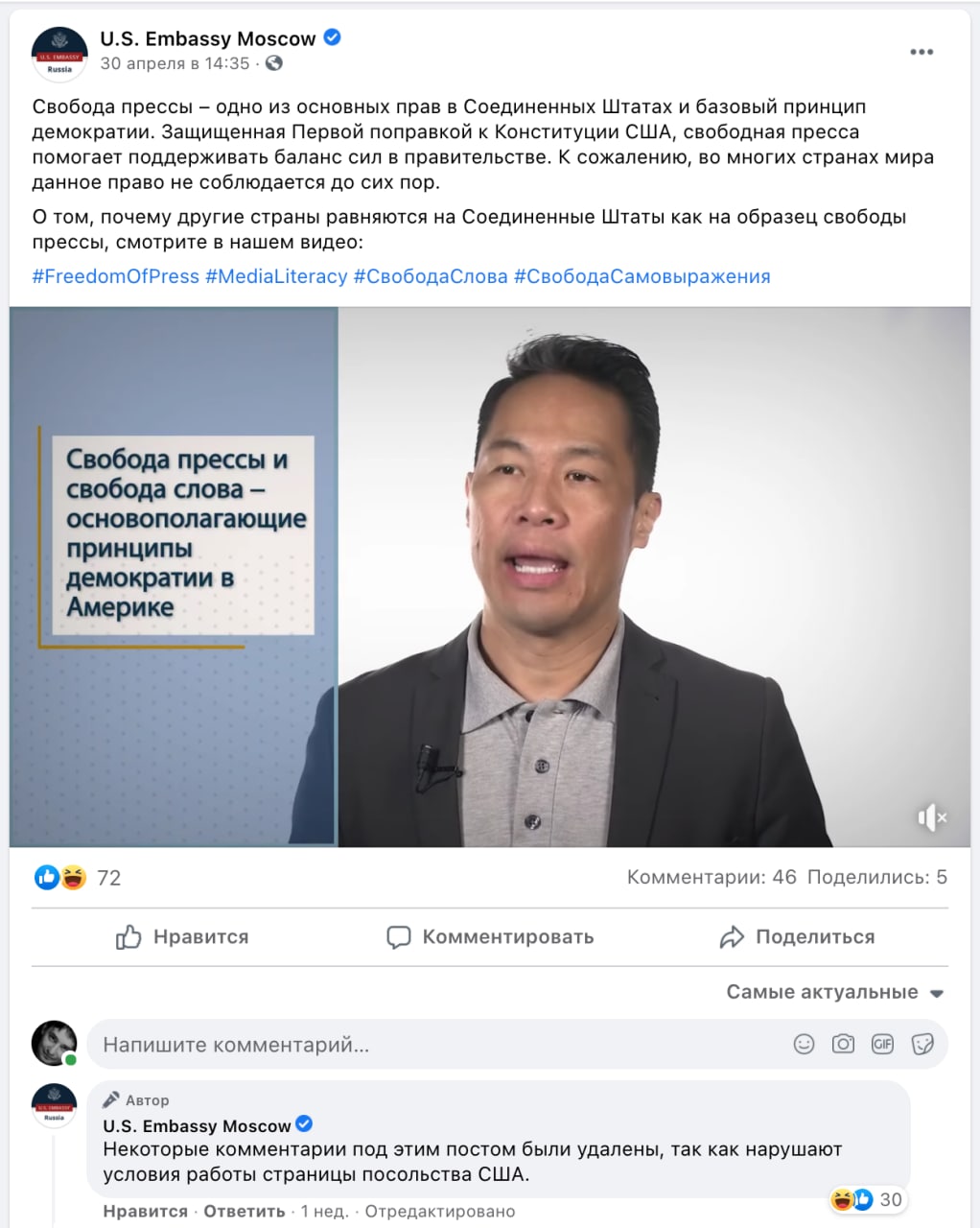Show the list of 46 comments
This screenshot has width=980, height=1228.
(712, 877)
